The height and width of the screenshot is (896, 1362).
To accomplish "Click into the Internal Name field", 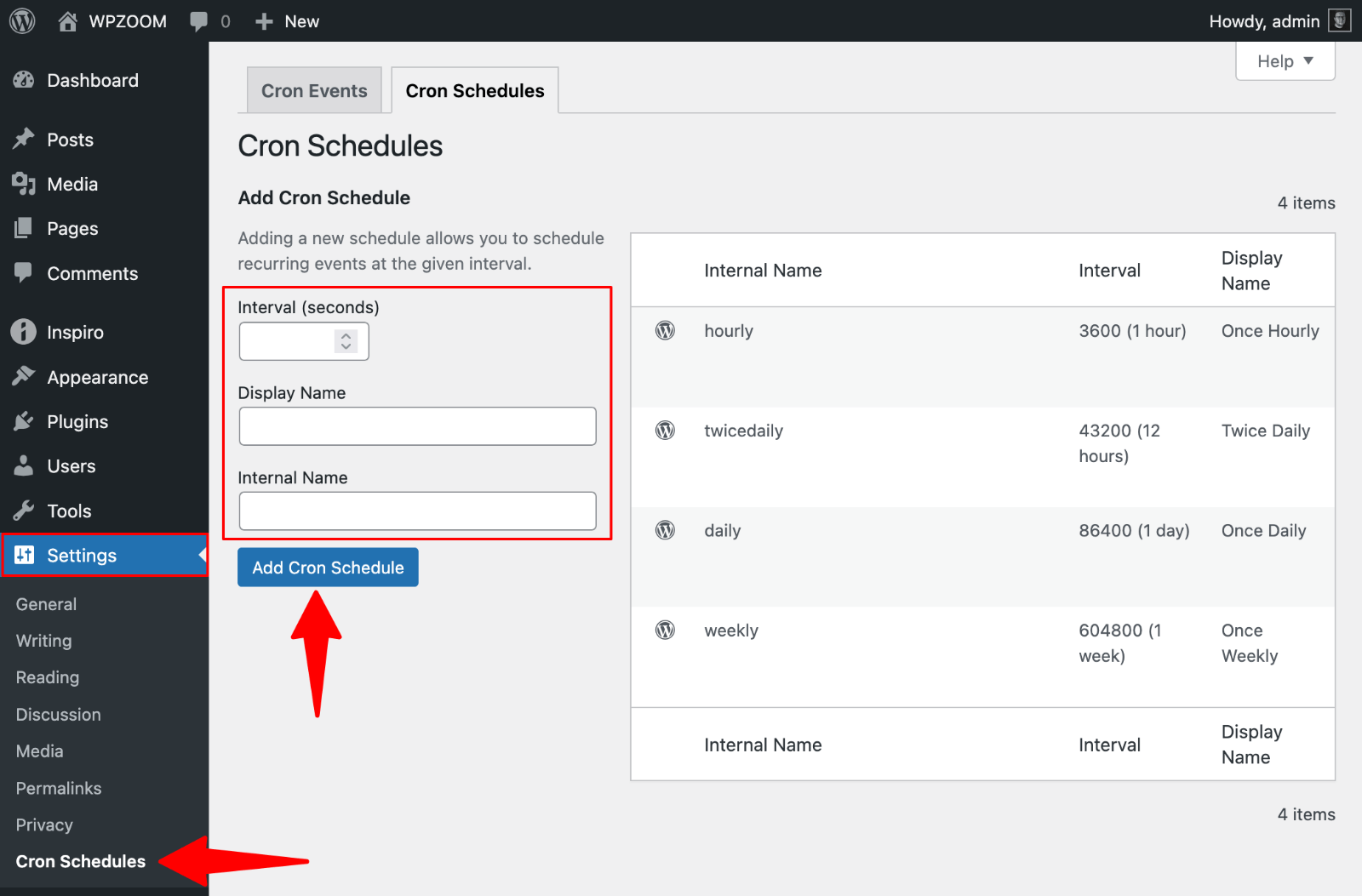I will point(417,511).
